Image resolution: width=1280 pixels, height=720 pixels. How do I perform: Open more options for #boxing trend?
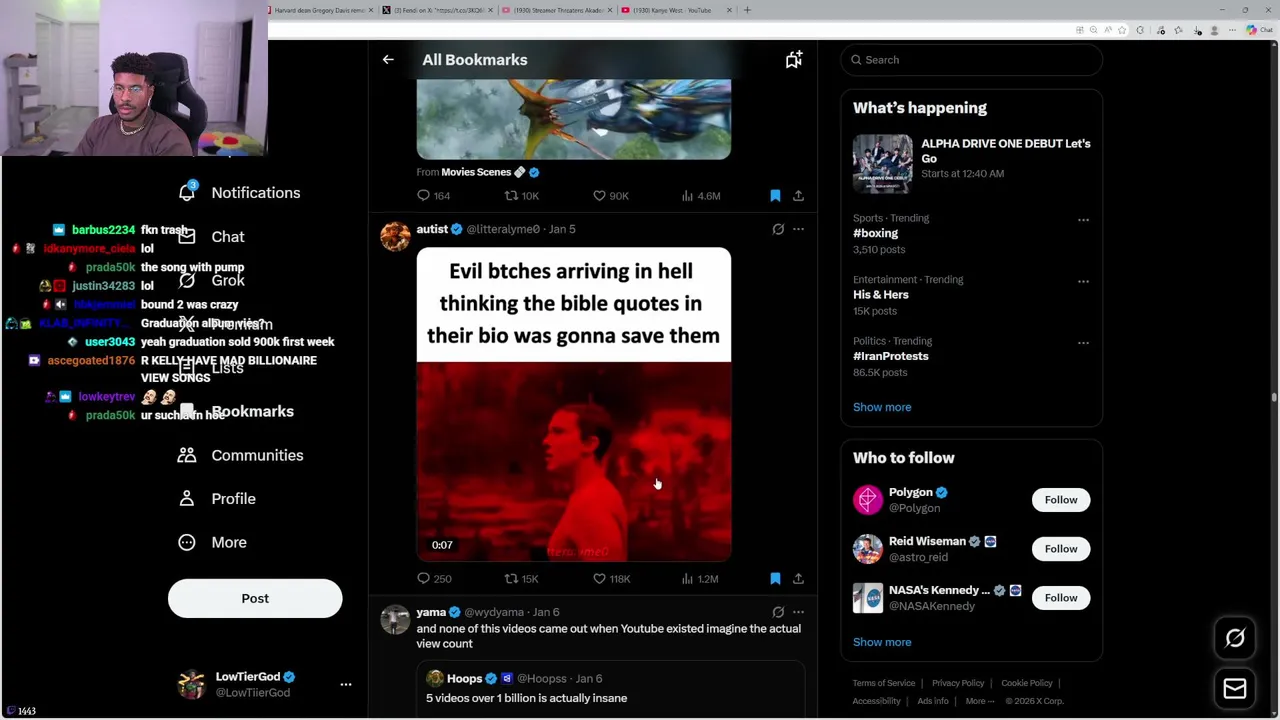[x=1083, y=220]
